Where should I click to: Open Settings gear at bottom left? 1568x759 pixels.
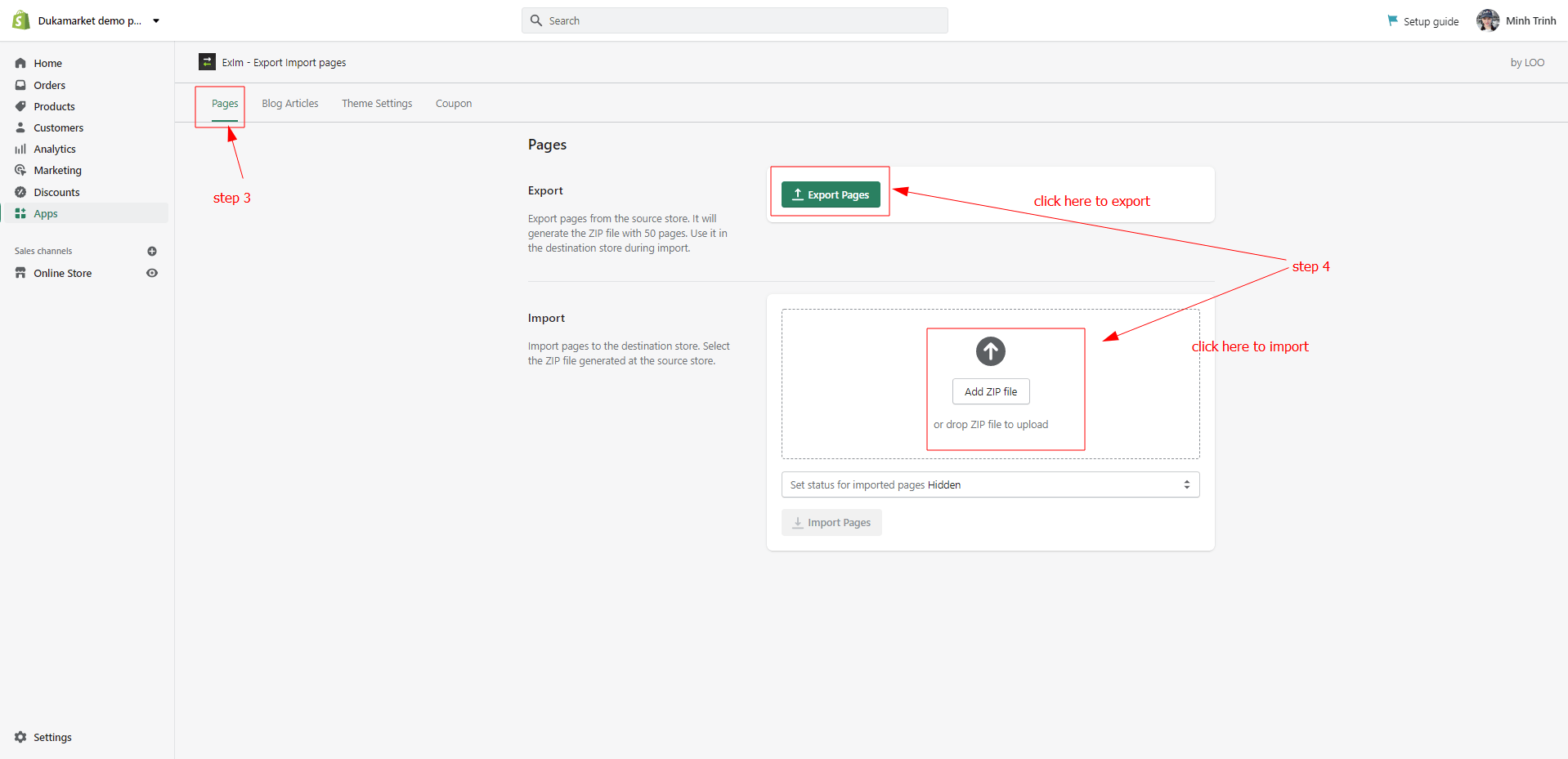tap(20, 737)
